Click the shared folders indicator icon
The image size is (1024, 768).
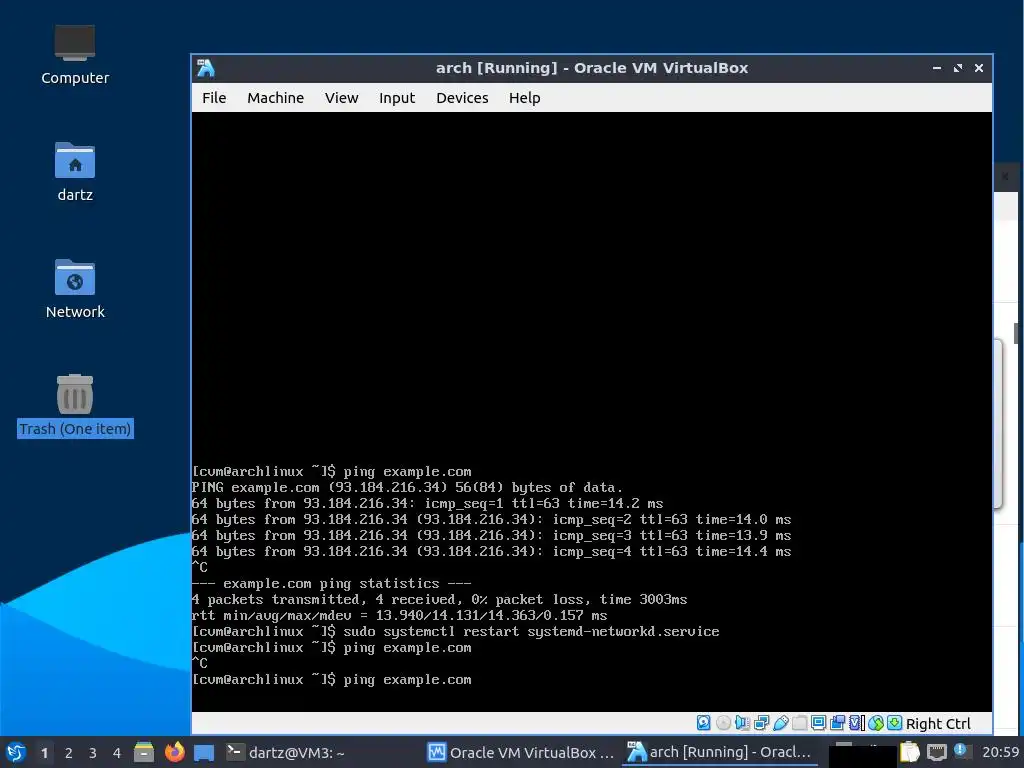click(799, 722)
